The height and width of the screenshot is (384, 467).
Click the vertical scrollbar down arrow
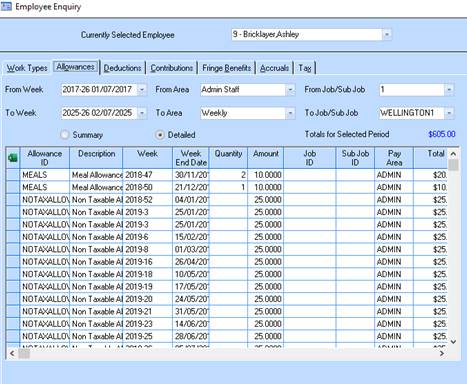[x=453, y=342]
